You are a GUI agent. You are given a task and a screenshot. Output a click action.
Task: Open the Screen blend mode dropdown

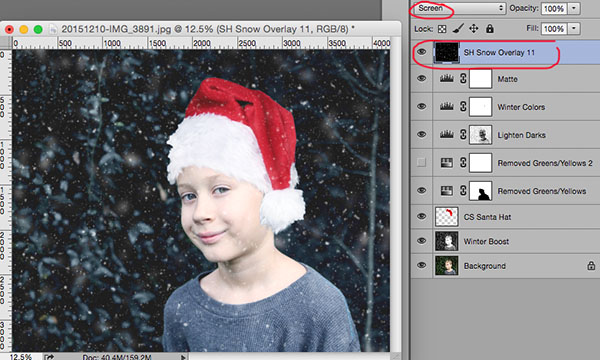[x=458, y=8]
